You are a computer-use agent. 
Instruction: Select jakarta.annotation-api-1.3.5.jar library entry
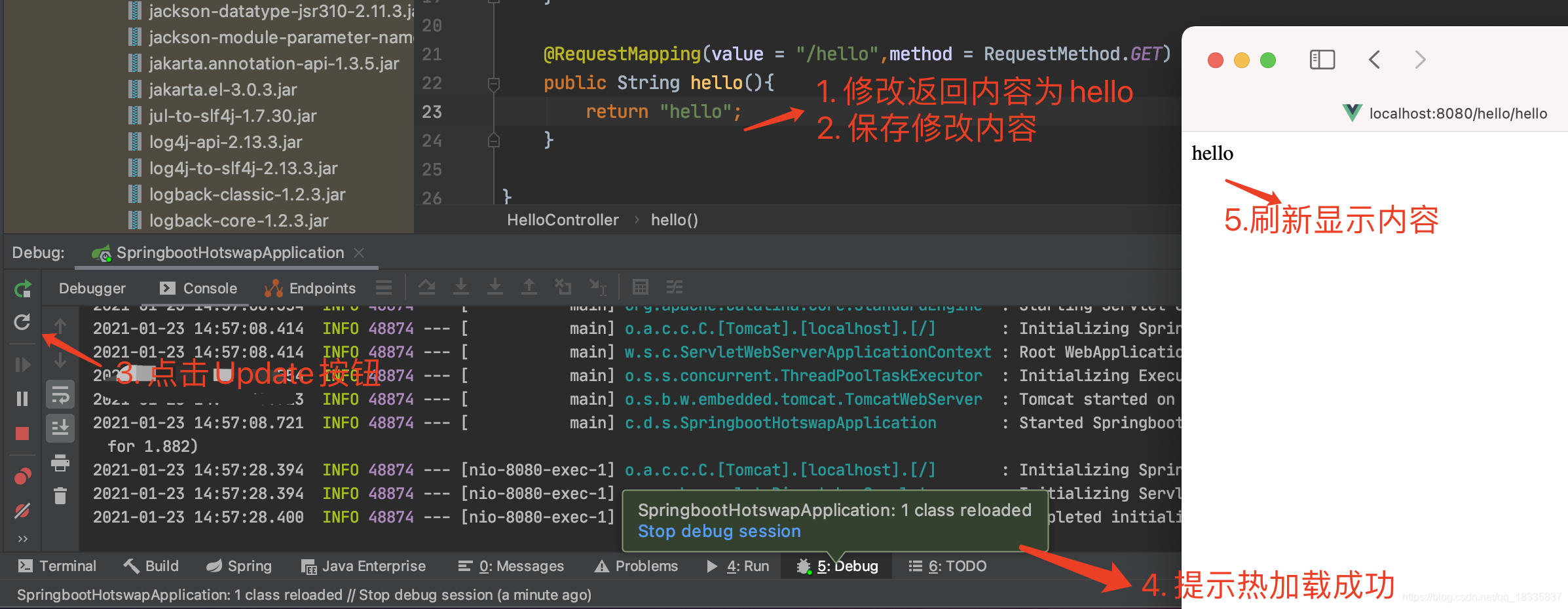274,64
